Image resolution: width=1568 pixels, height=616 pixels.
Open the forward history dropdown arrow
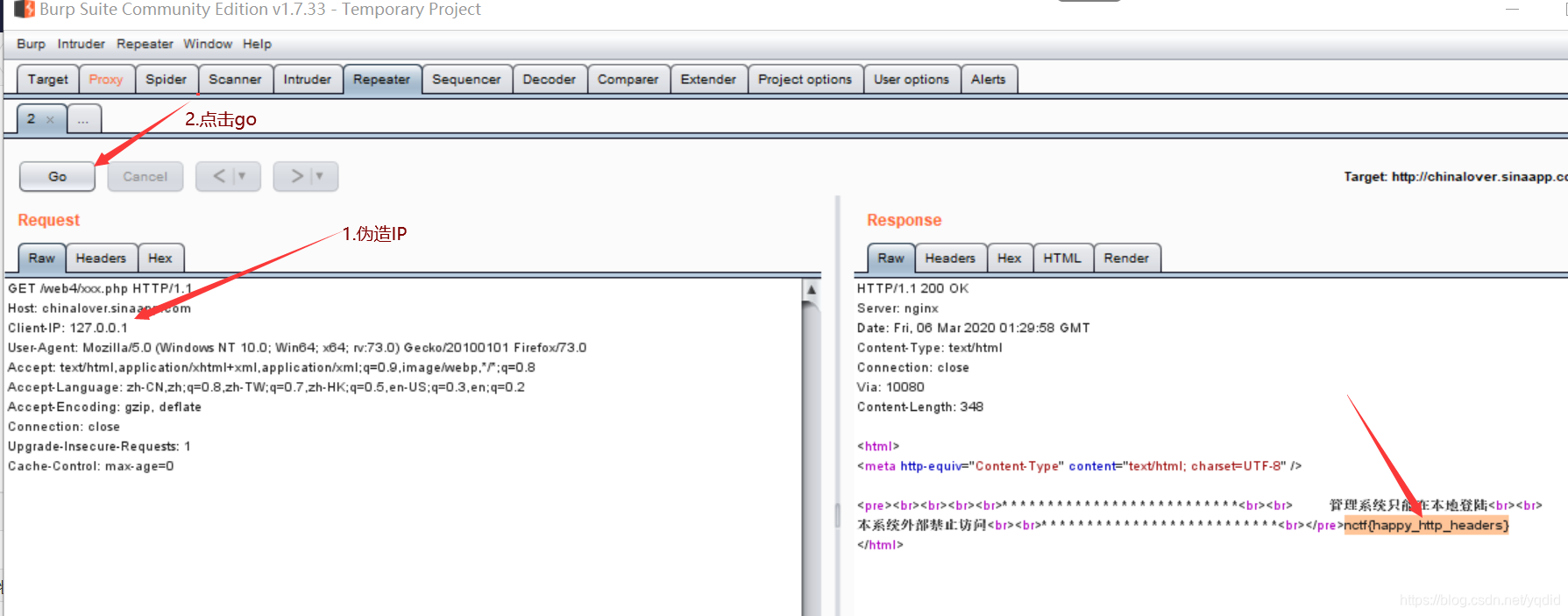coord(320,176)
